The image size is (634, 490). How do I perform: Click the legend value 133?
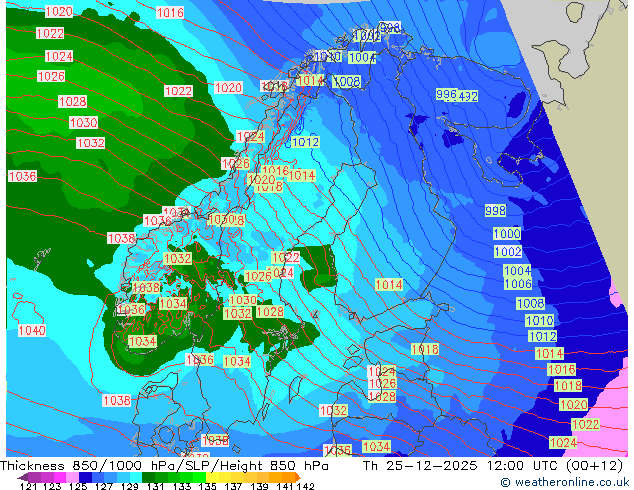tap(182, 486)
